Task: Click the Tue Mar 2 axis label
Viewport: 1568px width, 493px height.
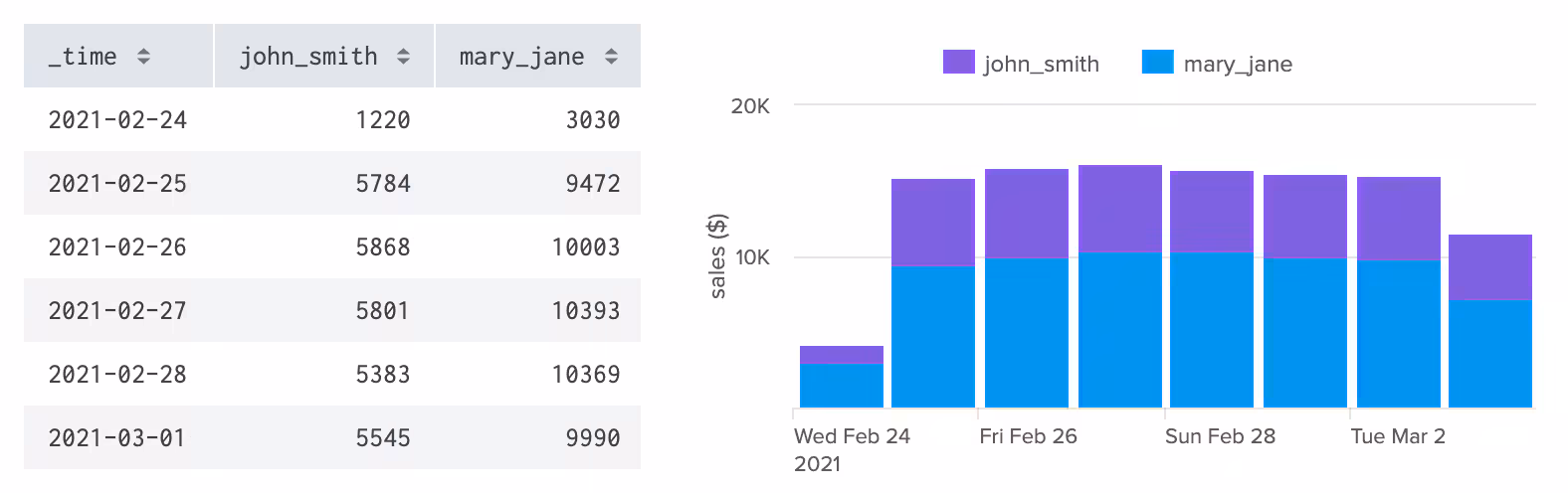Action: click(x=1397, y=436)
